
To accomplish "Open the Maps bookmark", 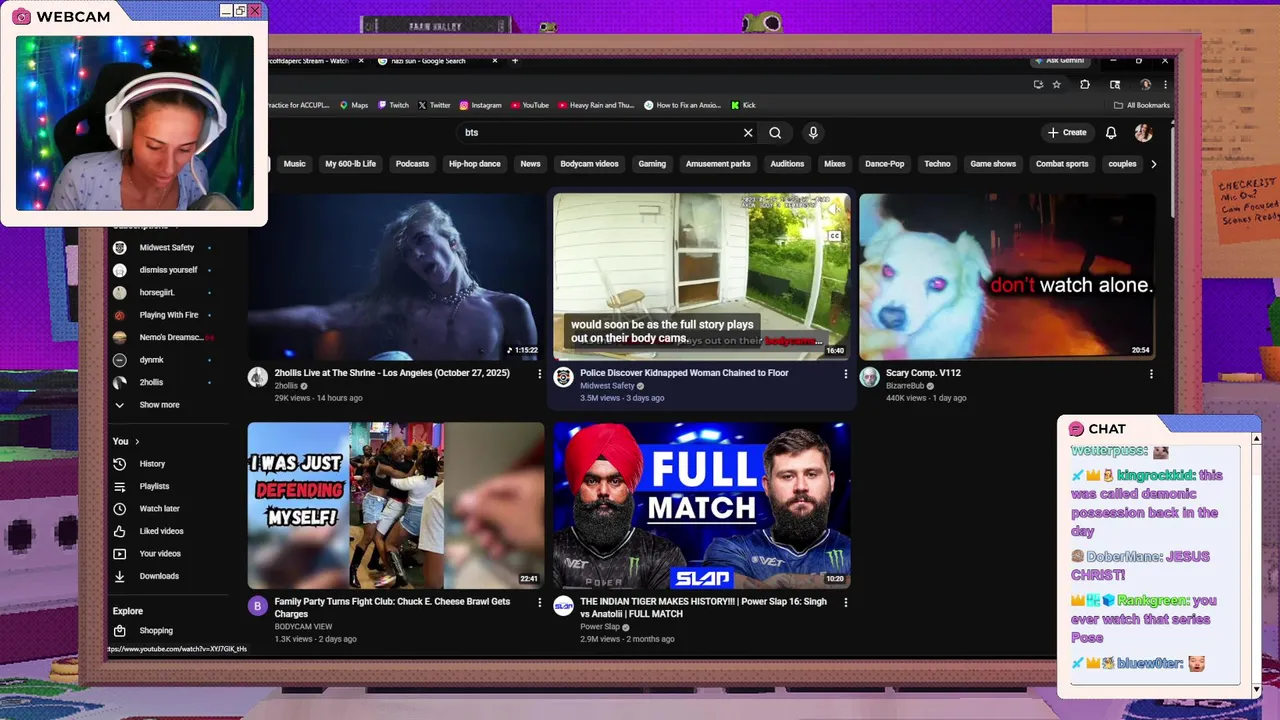I will (354, 105).
